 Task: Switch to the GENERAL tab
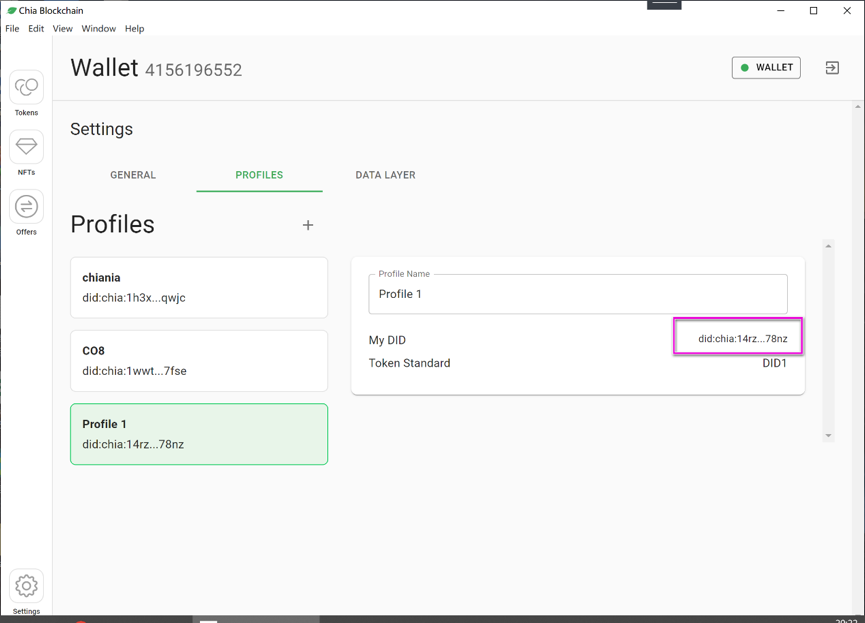click(x=133, y=175)
